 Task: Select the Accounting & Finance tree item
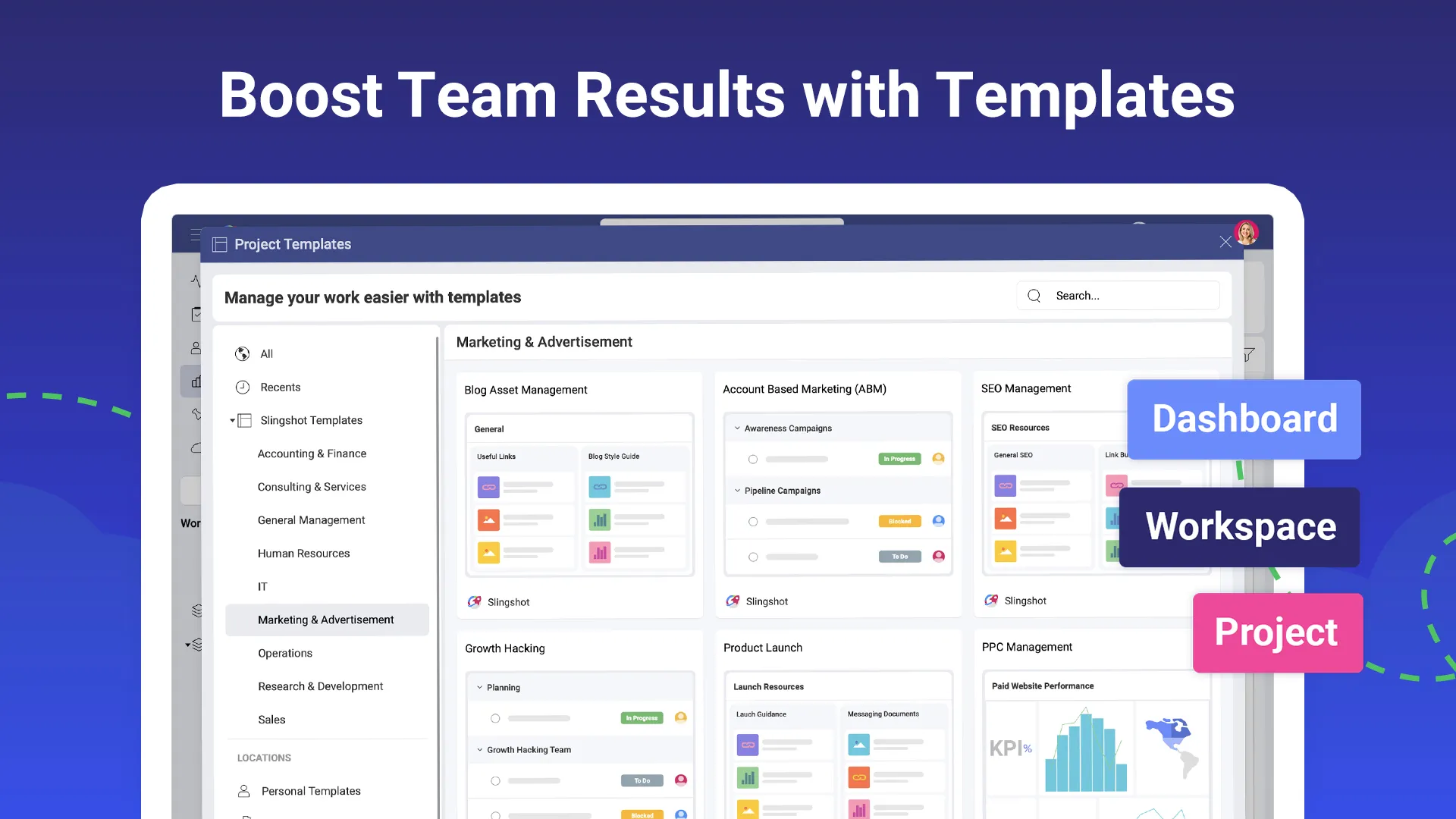(311, 452)
